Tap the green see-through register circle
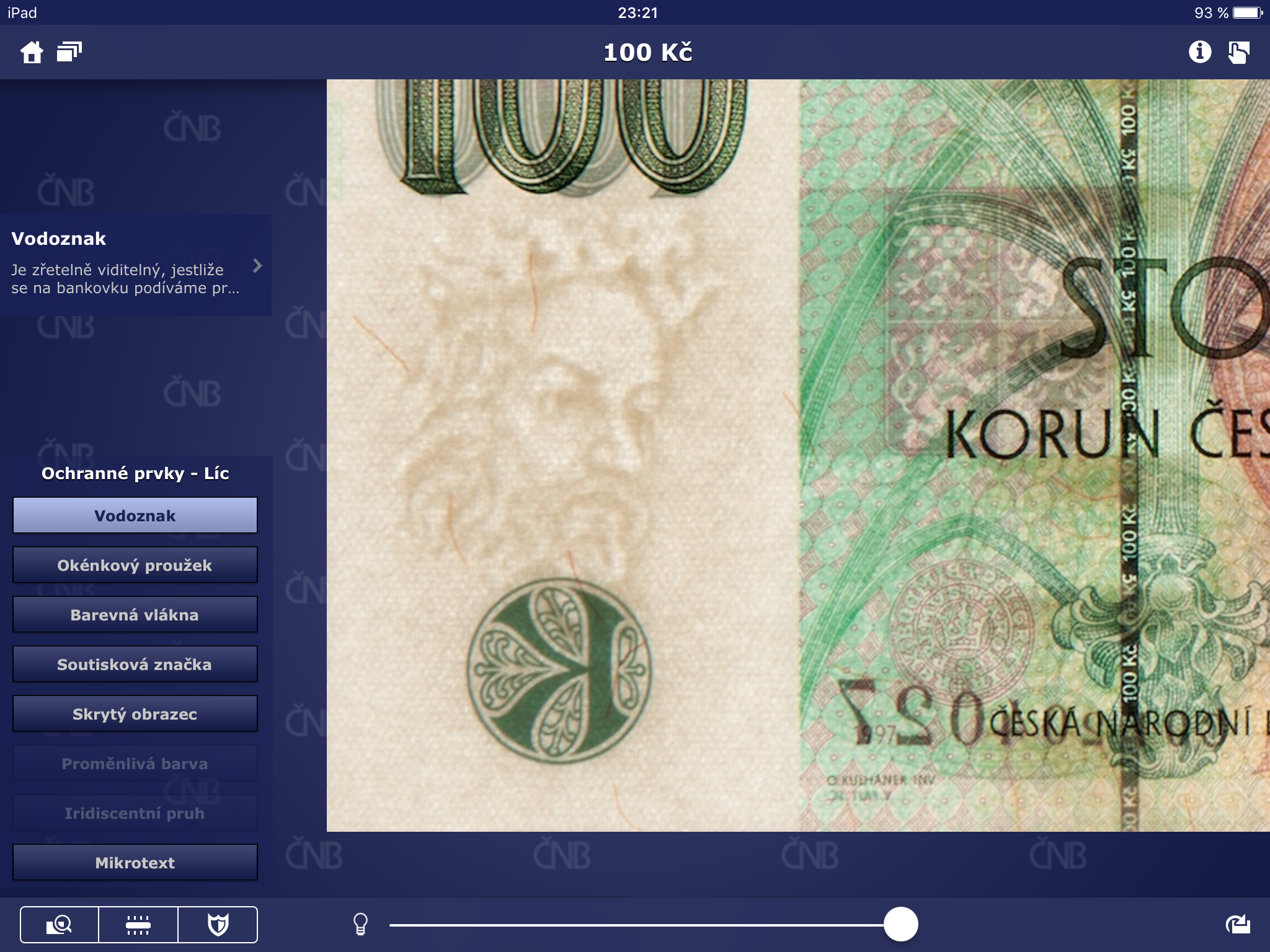Viewport: 1270px width, 952px height. pos(559,671)
